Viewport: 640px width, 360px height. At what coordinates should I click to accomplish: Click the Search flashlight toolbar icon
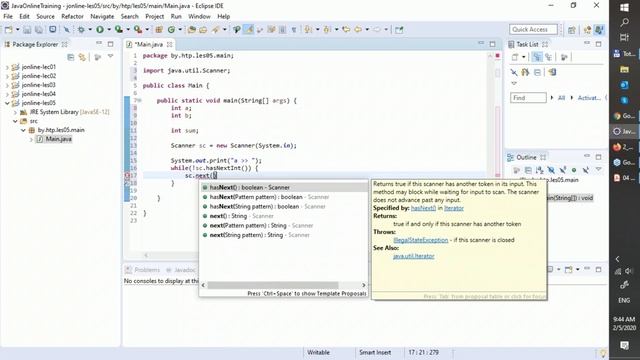tap(216, 30)
